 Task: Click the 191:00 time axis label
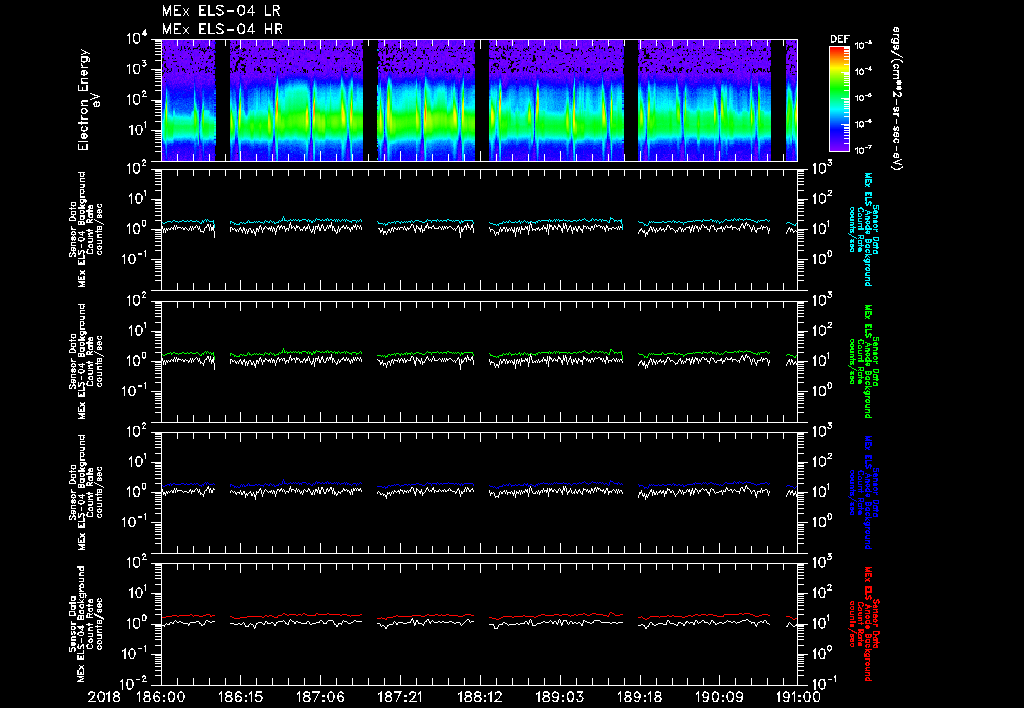coord(797,698)
